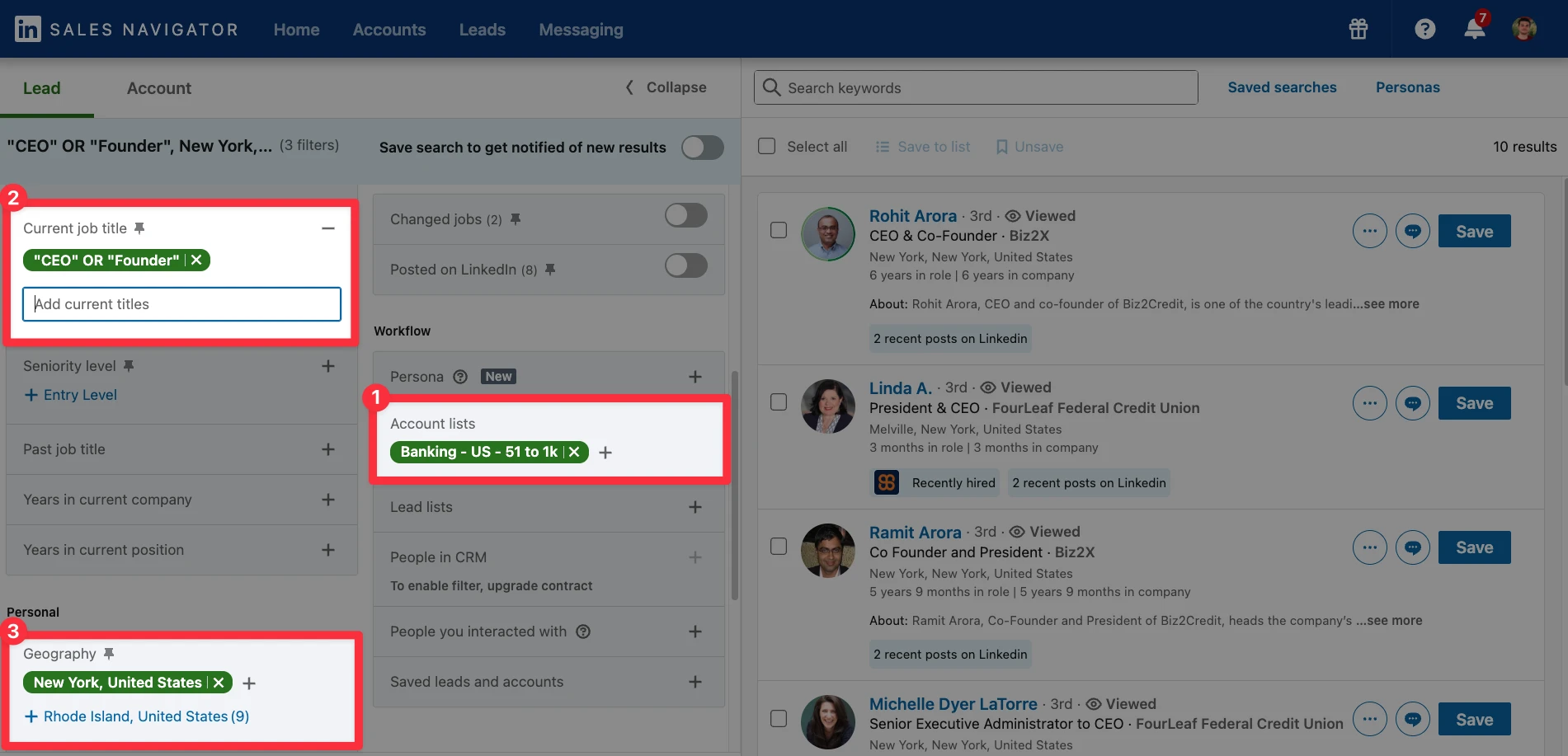Message Michelle Dyer LaTorre via chat icon
The width and height of the screenshot is (1568, 756).
(x=1412, y=720)
